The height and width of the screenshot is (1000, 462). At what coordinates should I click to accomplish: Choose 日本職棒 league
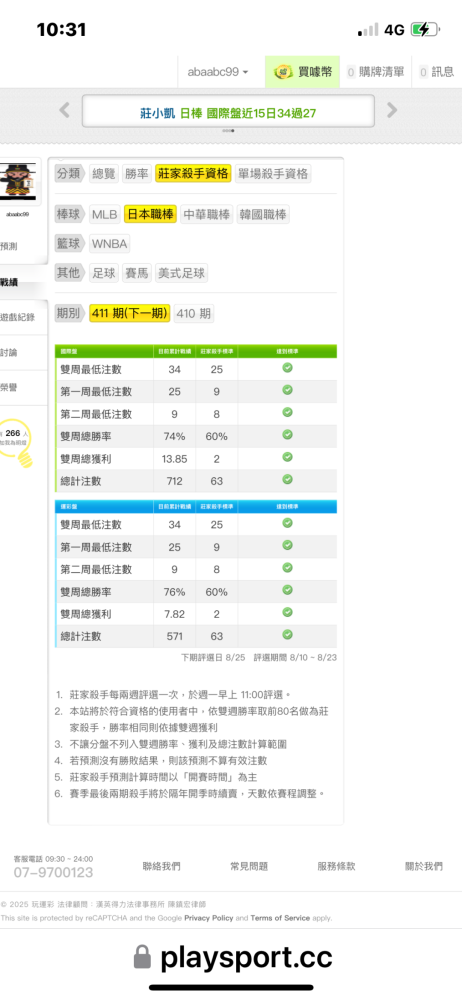[x=151, y=214]
